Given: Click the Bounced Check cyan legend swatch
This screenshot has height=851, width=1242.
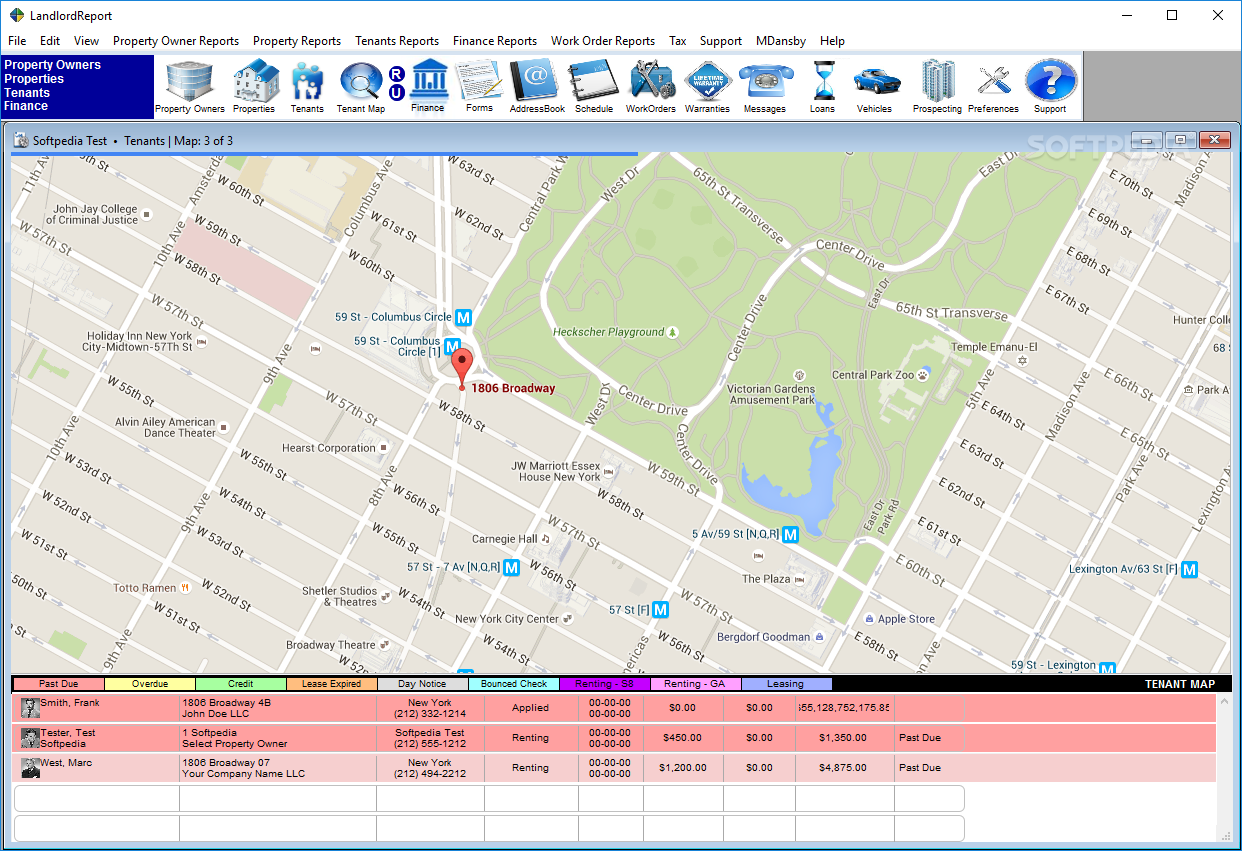Looking at the screenshot, I should (x=513, y=684).
